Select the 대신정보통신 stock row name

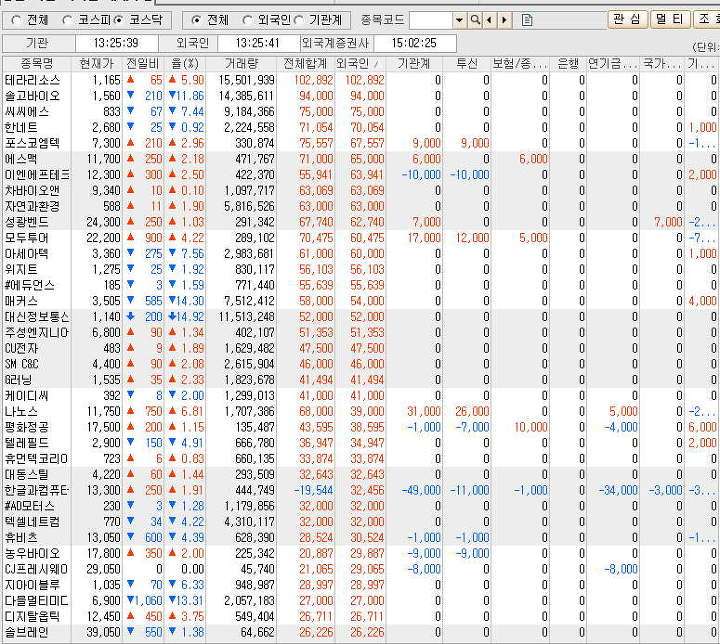(x=37, y=316)
